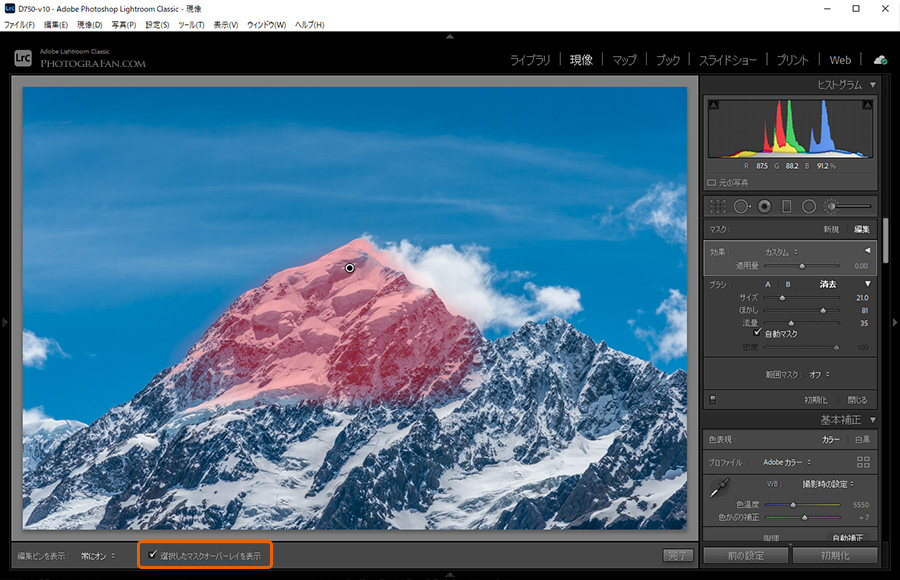Click the White Balance eyedropper tool
900x580 pixels.
[x=719, y=488]
